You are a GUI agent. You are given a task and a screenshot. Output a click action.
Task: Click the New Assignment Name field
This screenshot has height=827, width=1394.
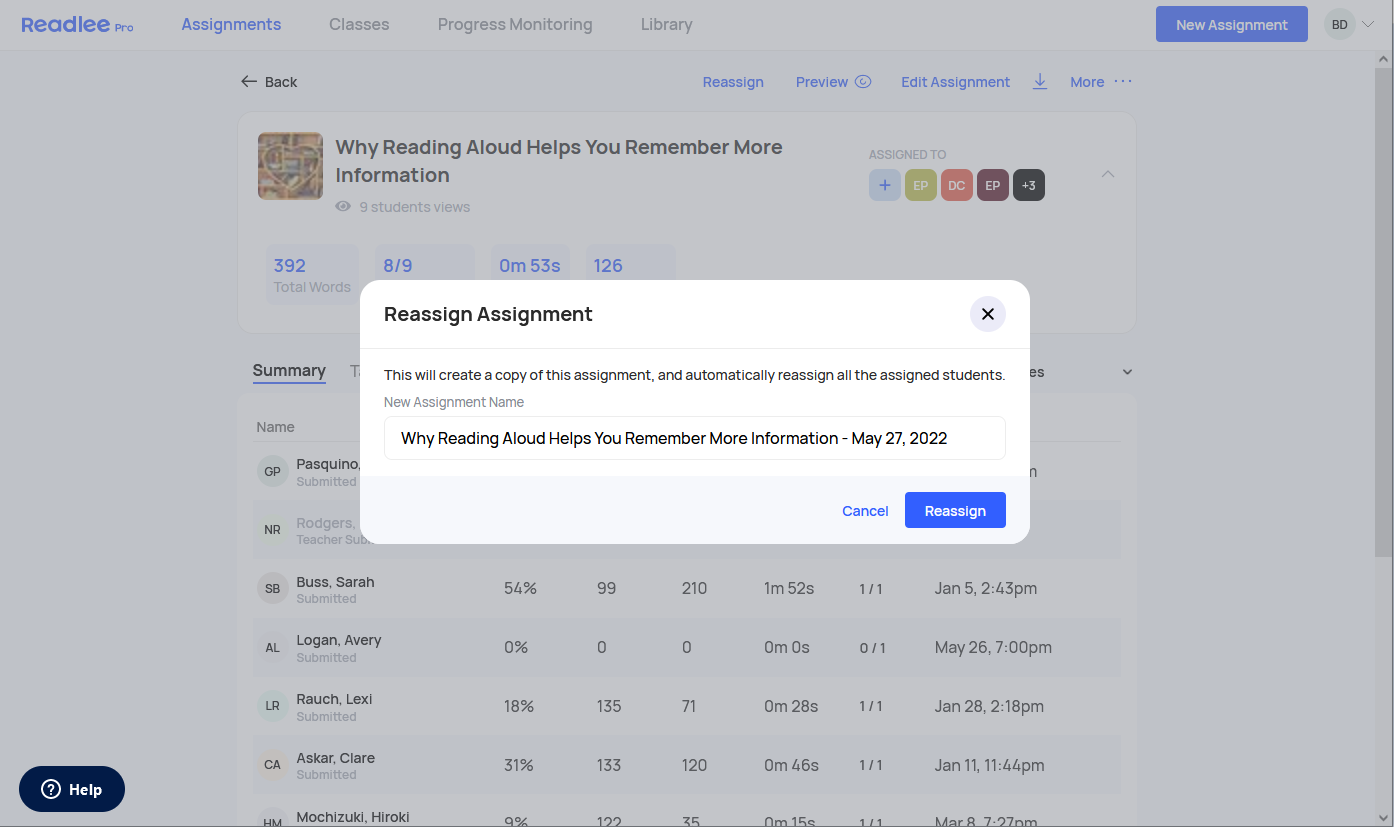[695, 438]
